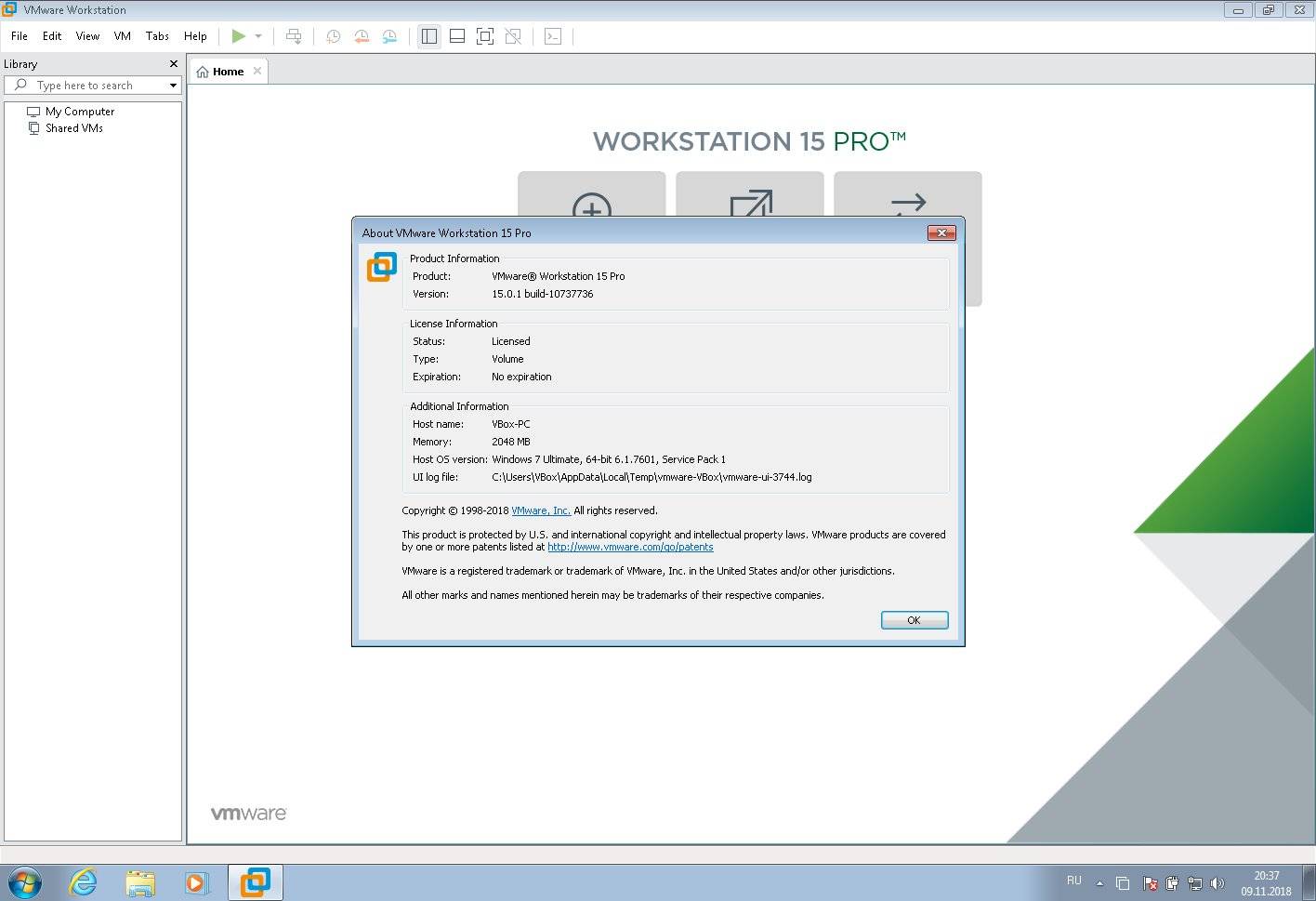Click the version text 15.0.1 build-10737736
This screenshot has width=1316, height=901.
542,294
